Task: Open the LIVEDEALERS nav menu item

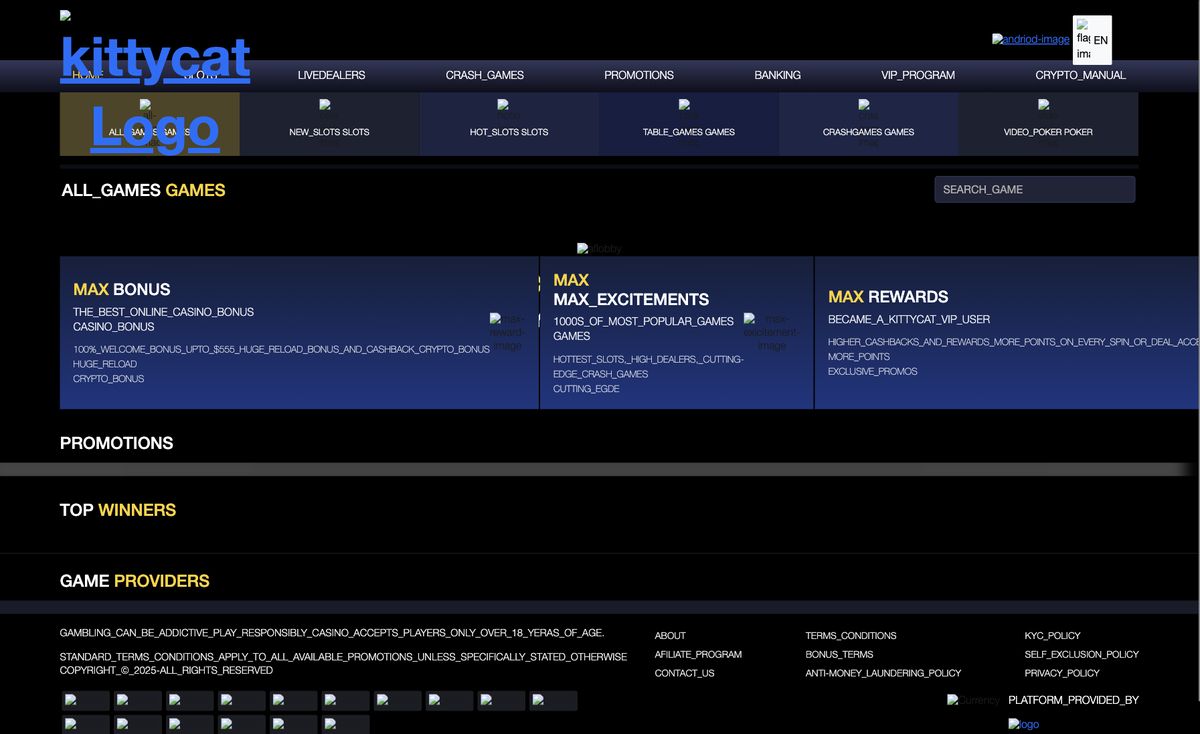Action: point(331,75)
